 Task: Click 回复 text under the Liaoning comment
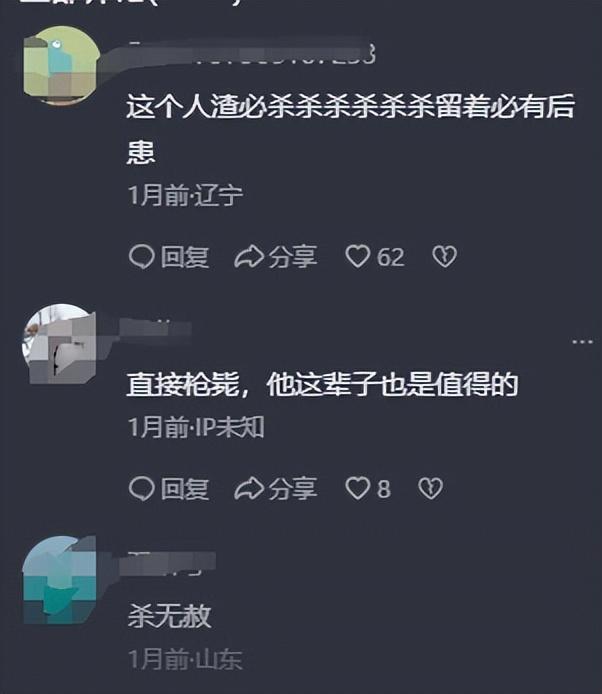(185, 257)
